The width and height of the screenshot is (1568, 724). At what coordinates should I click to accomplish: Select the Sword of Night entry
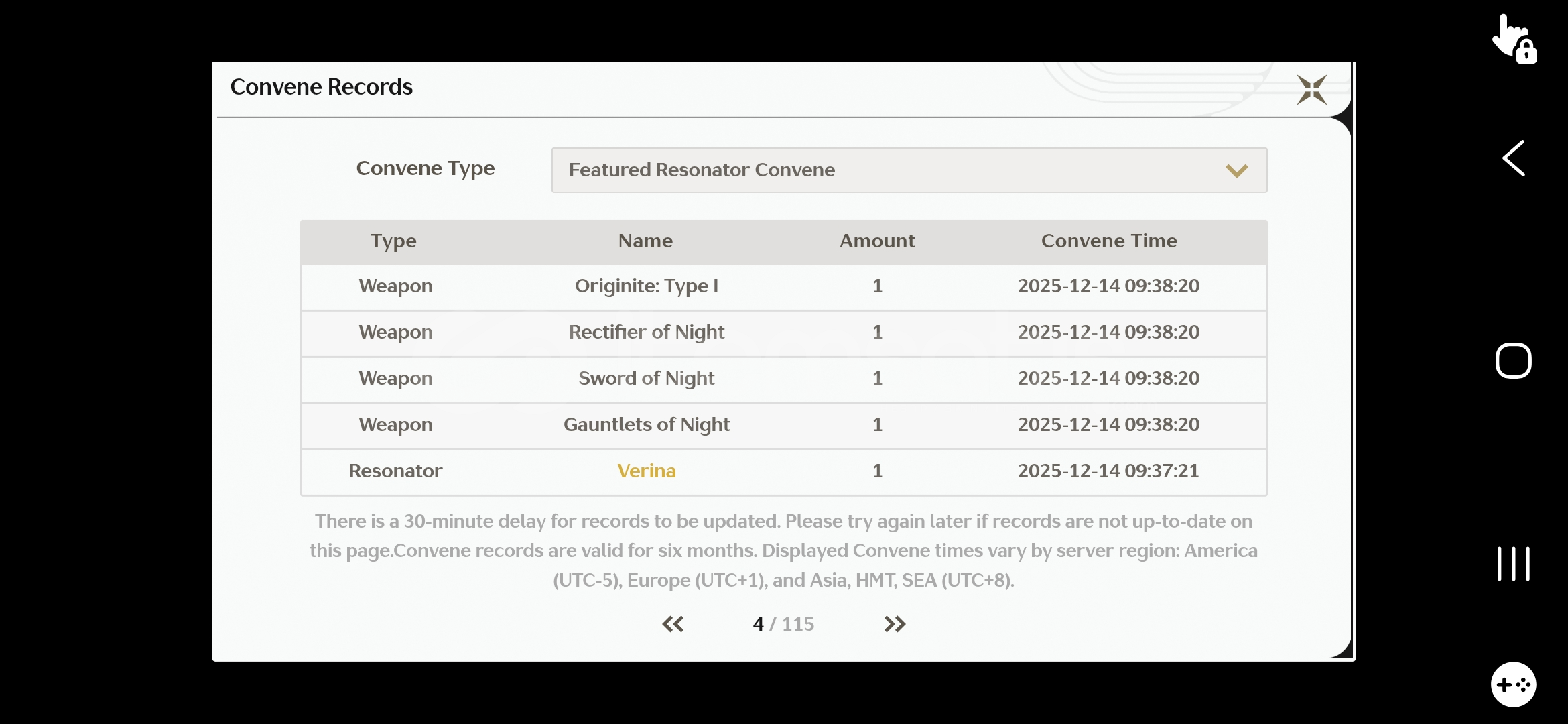coord(646,379)
